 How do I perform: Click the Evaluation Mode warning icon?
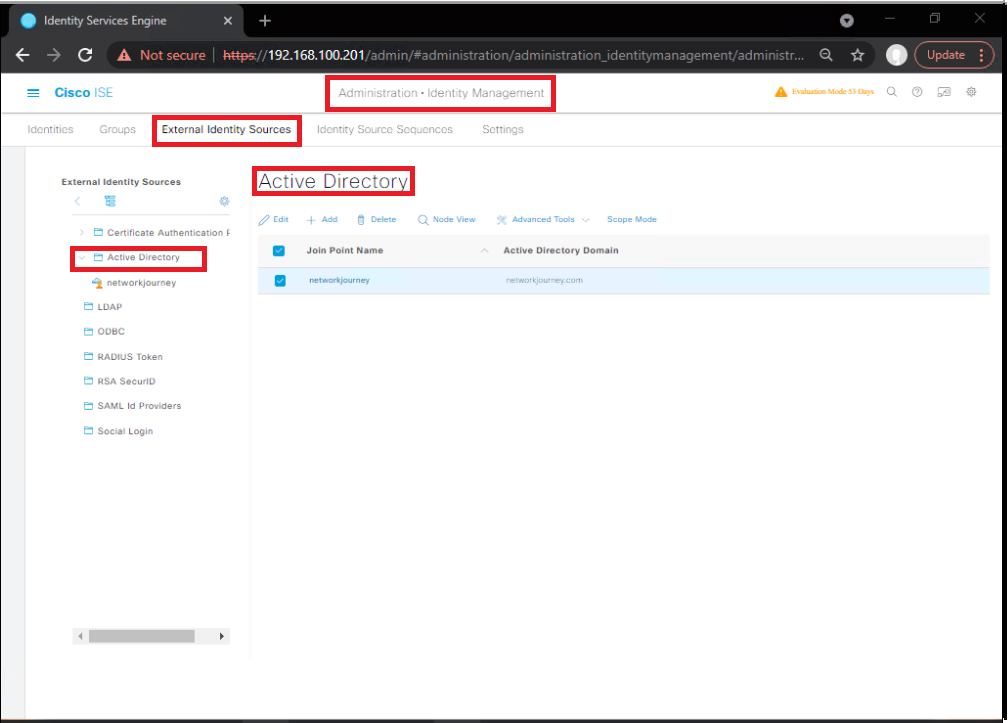point(780,92)
